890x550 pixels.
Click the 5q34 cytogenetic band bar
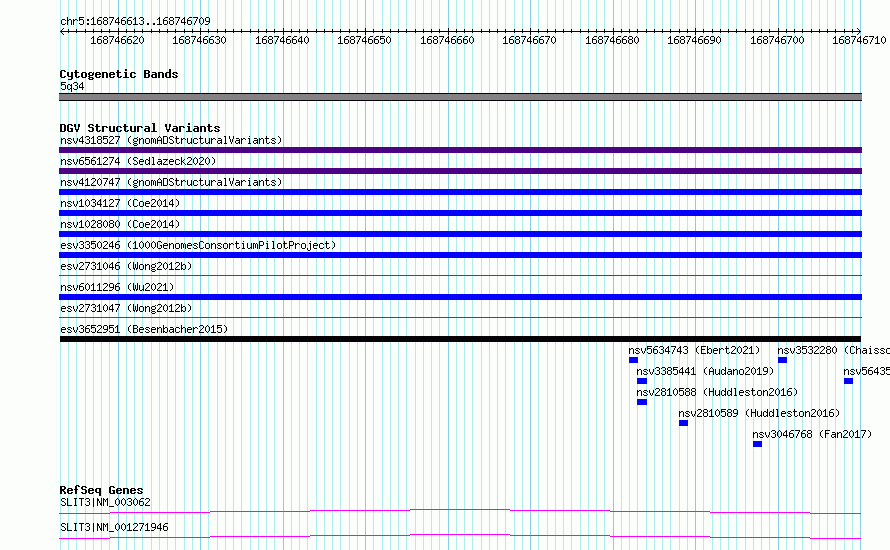460,97
